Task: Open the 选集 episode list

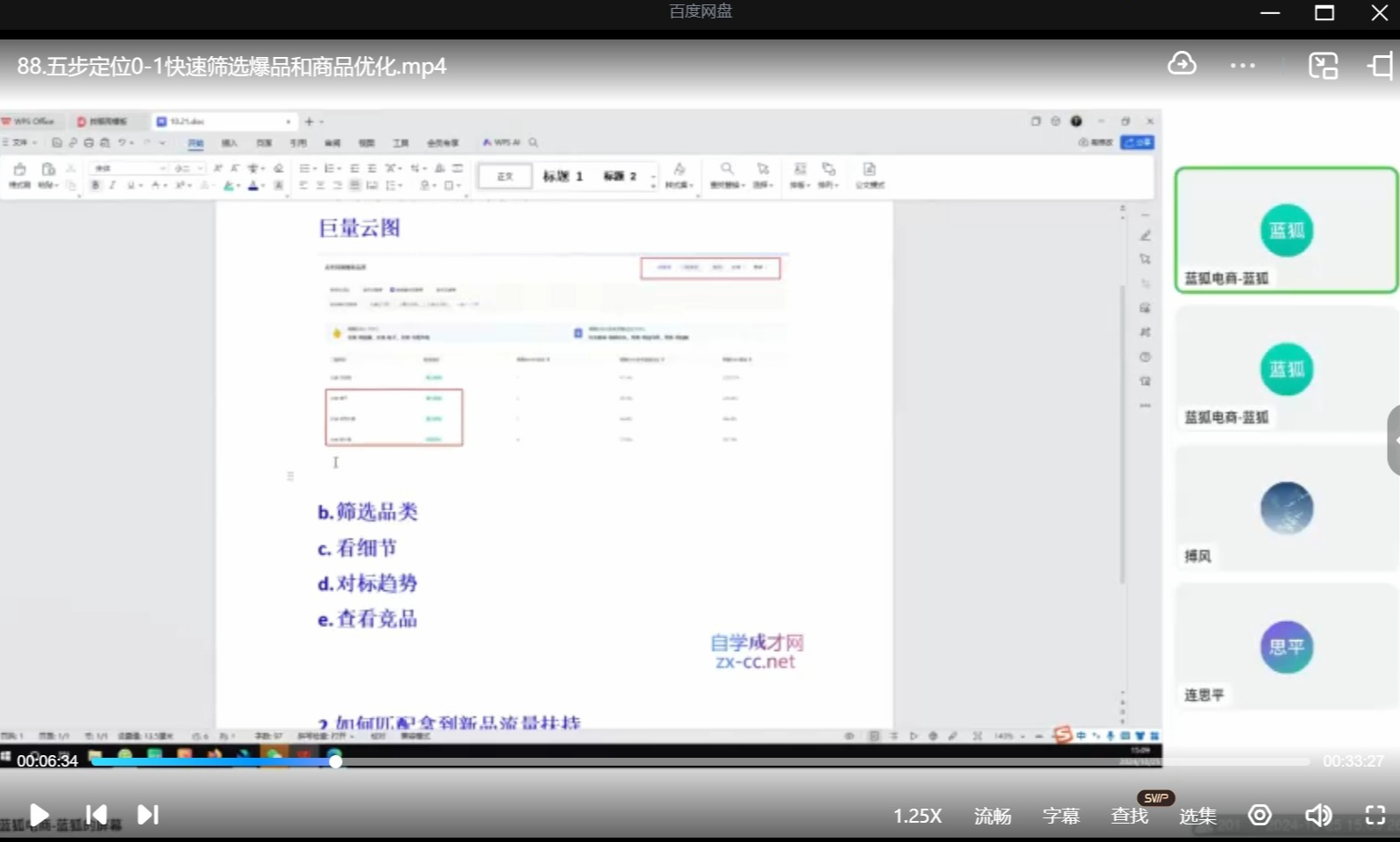Action: pos(1197,817)
